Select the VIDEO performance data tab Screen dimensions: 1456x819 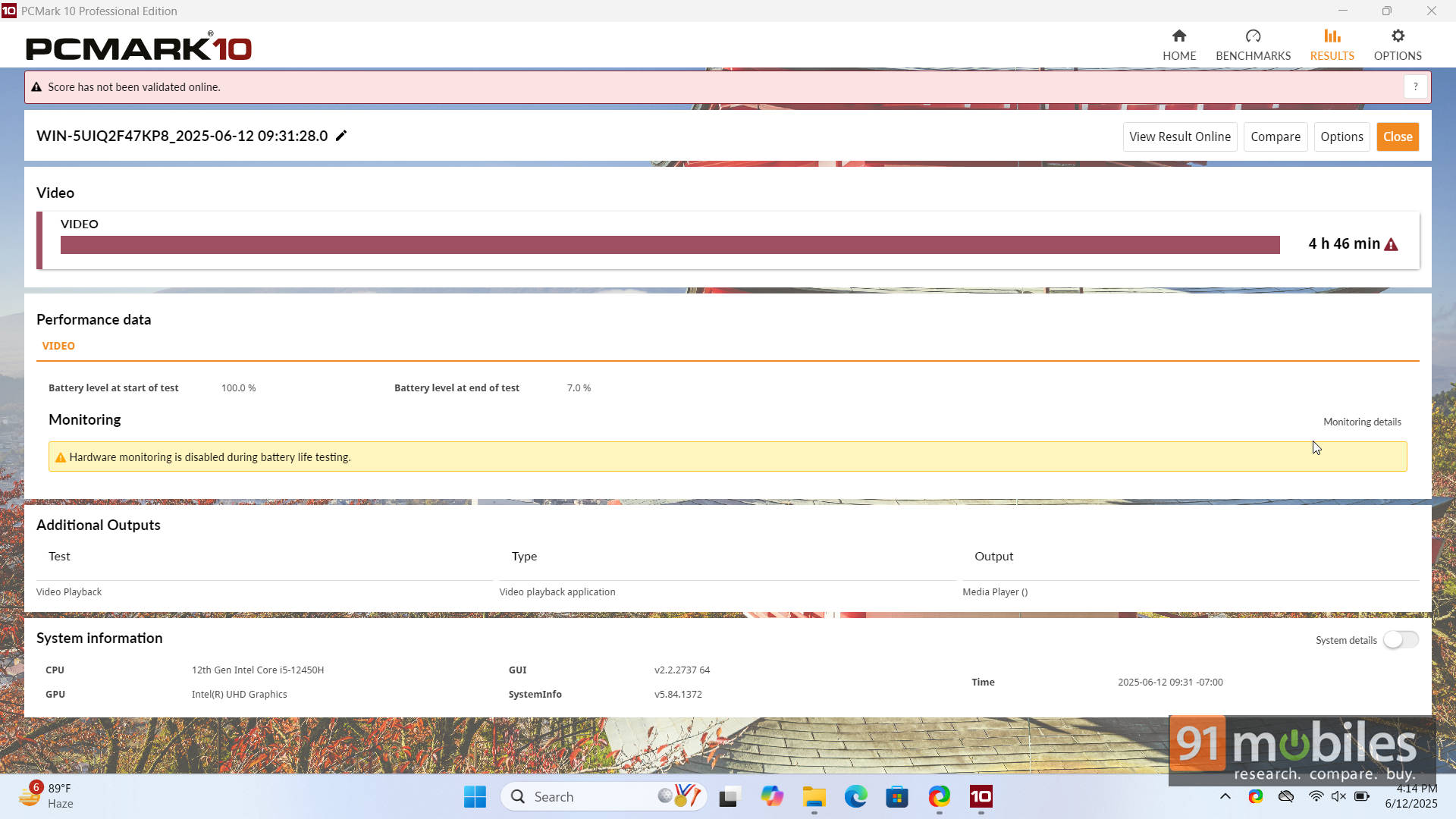(x=58, y=346)
